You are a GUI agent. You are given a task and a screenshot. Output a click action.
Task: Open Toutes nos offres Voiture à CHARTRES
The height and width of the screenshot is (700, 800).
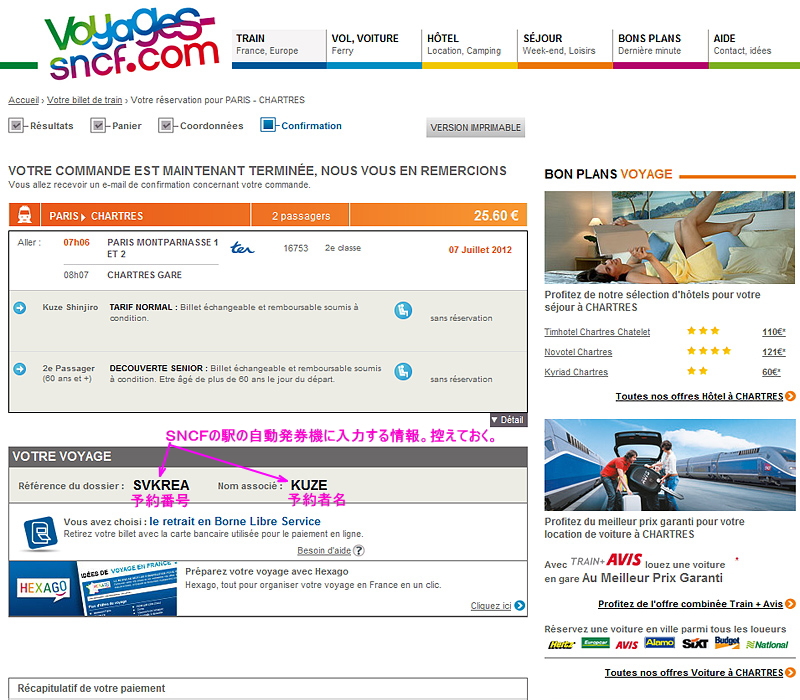694,673
